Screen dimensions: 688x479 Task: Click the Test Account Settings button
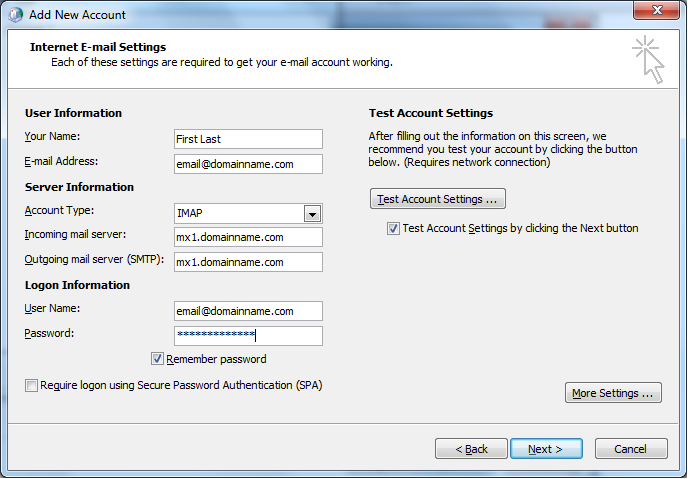tap(438, 199)
